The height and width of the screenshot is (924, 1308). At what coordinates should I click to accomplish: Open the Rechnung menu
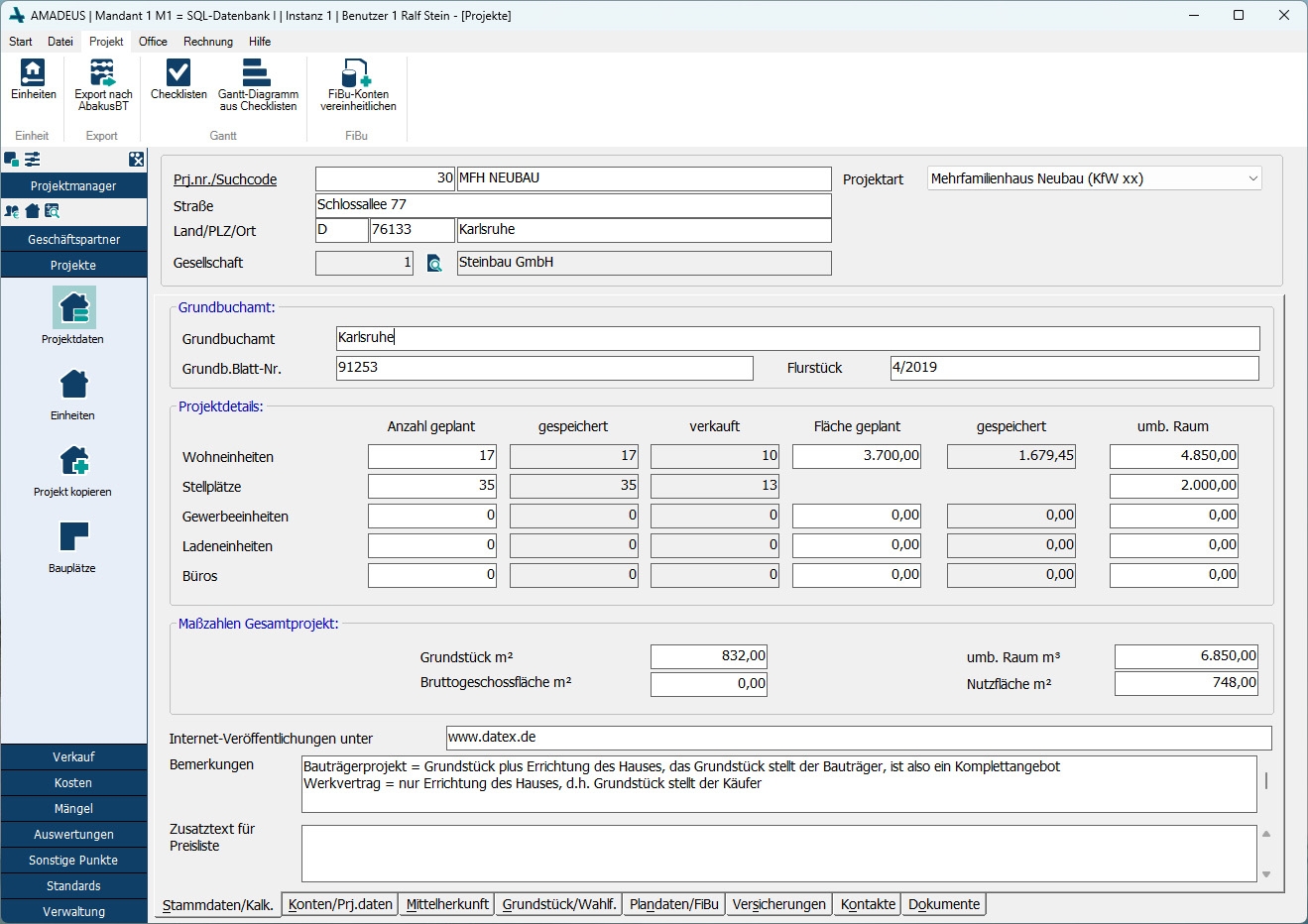click(x=207, y=42)
